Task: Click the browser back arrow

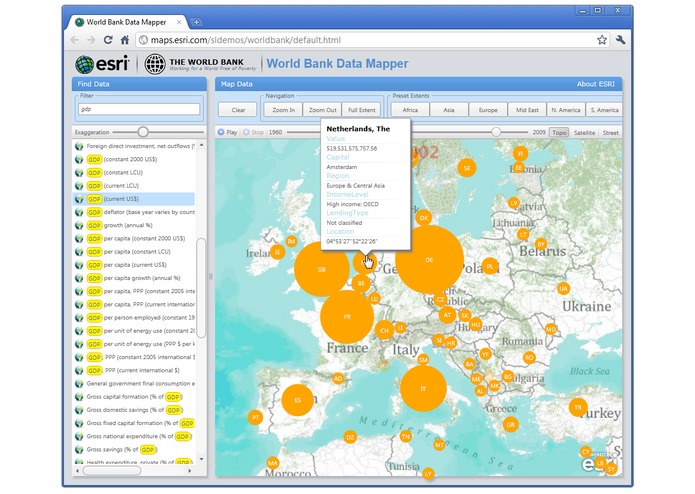Action: point(75,40)
